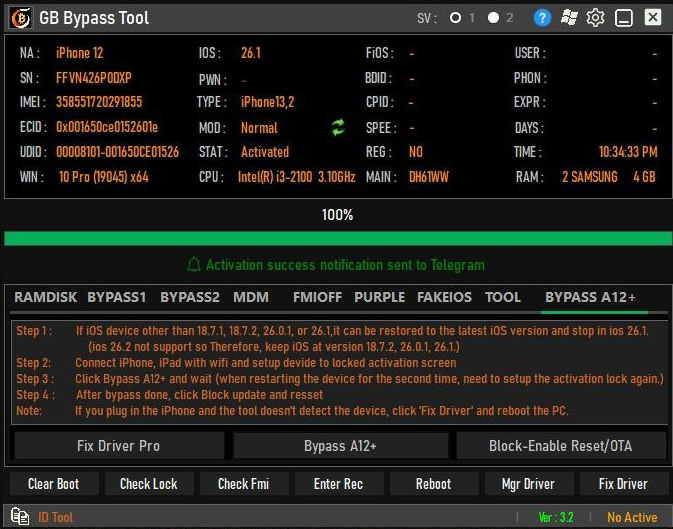Screen dimensions: 673x529
Task: Click the MOD value Normal
Action: coord(259,128)
